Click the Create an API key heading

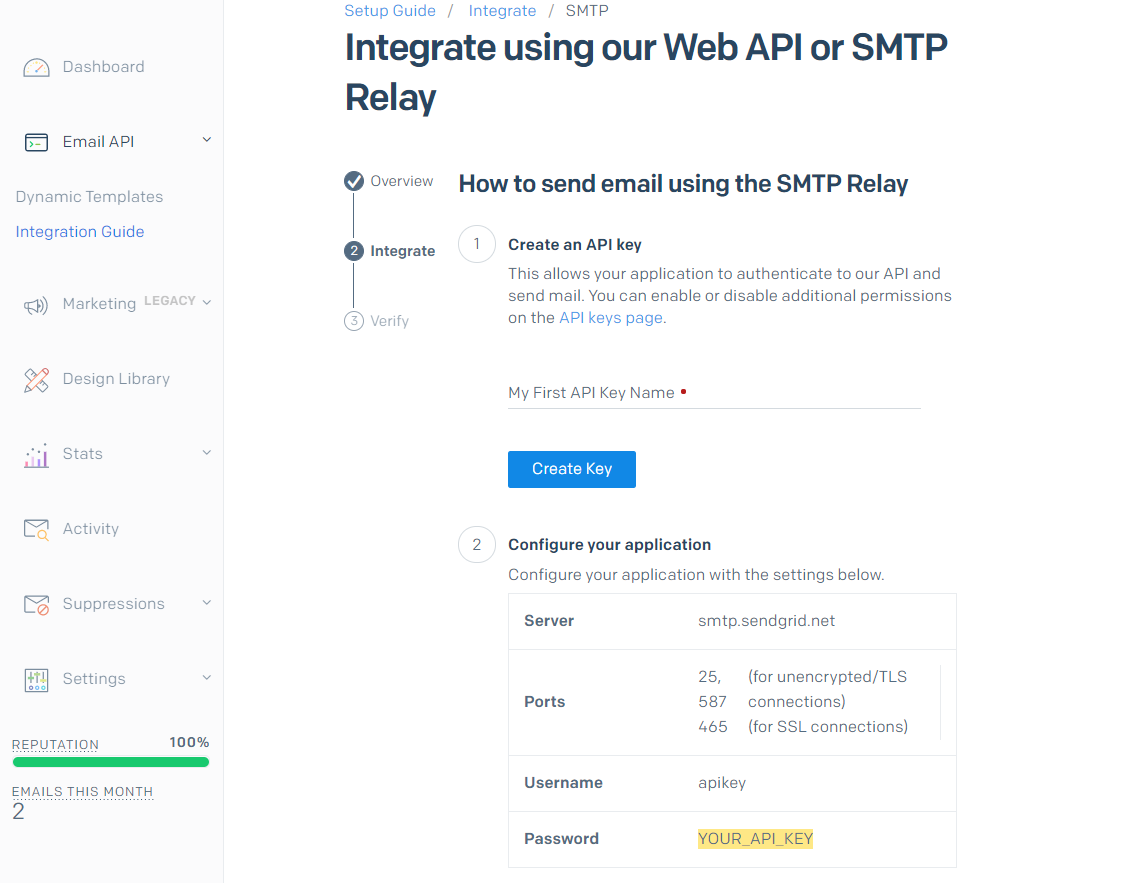[x=574, y=245]
